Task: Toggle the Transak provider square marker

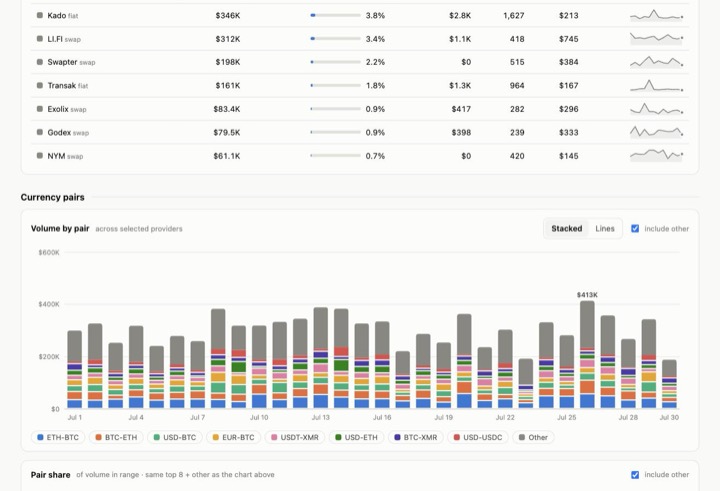Action: 40,85
